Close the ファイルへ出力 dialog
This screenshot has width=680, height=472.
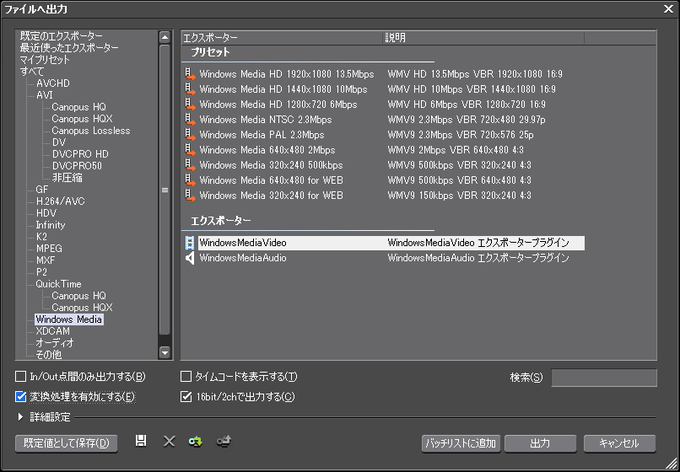click(x=668, y=9)
